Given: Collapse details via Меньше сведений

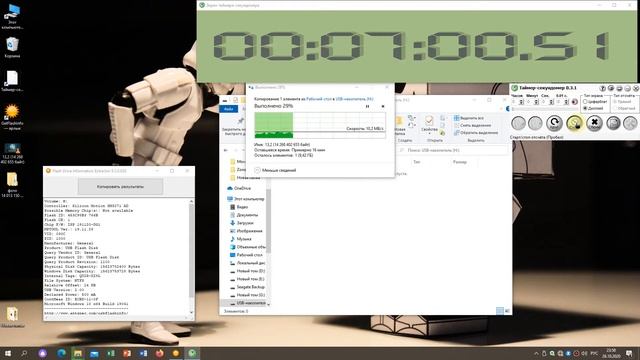Looking at the screenshot, I should point(275,170).
